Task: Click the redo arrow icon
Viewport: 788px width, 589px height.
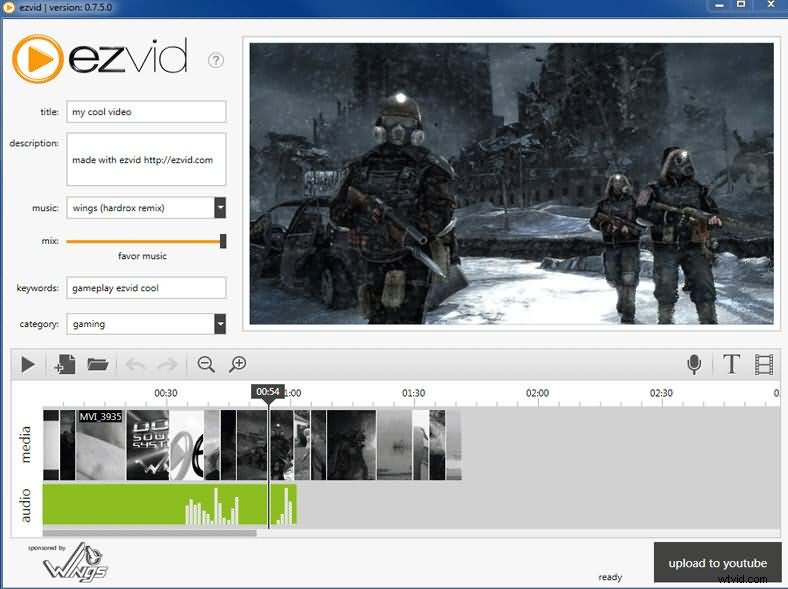Action: [167, 365]
